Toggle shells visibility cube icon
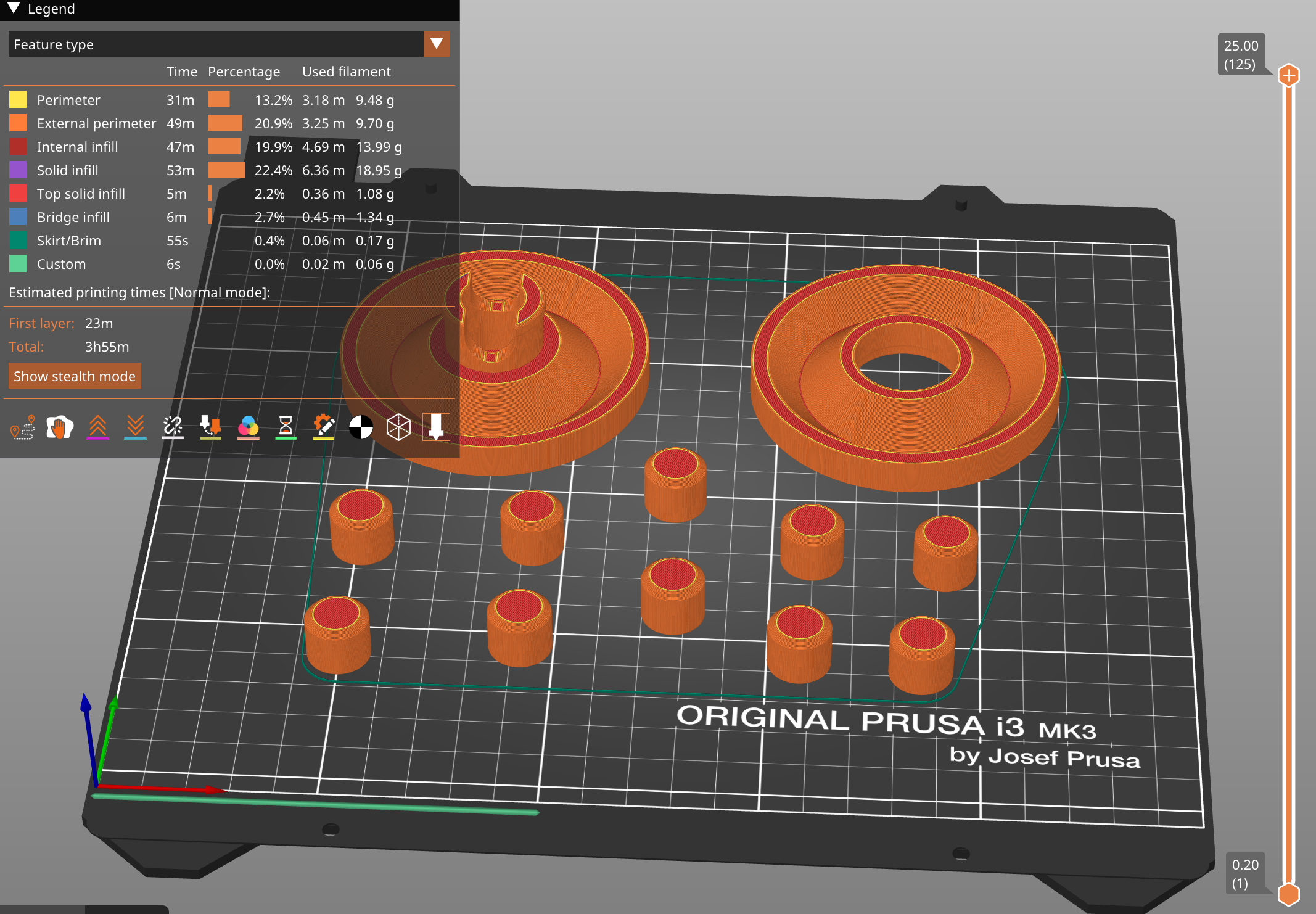The height and width of the screenshot is (914, 1316). coord(398,427)
